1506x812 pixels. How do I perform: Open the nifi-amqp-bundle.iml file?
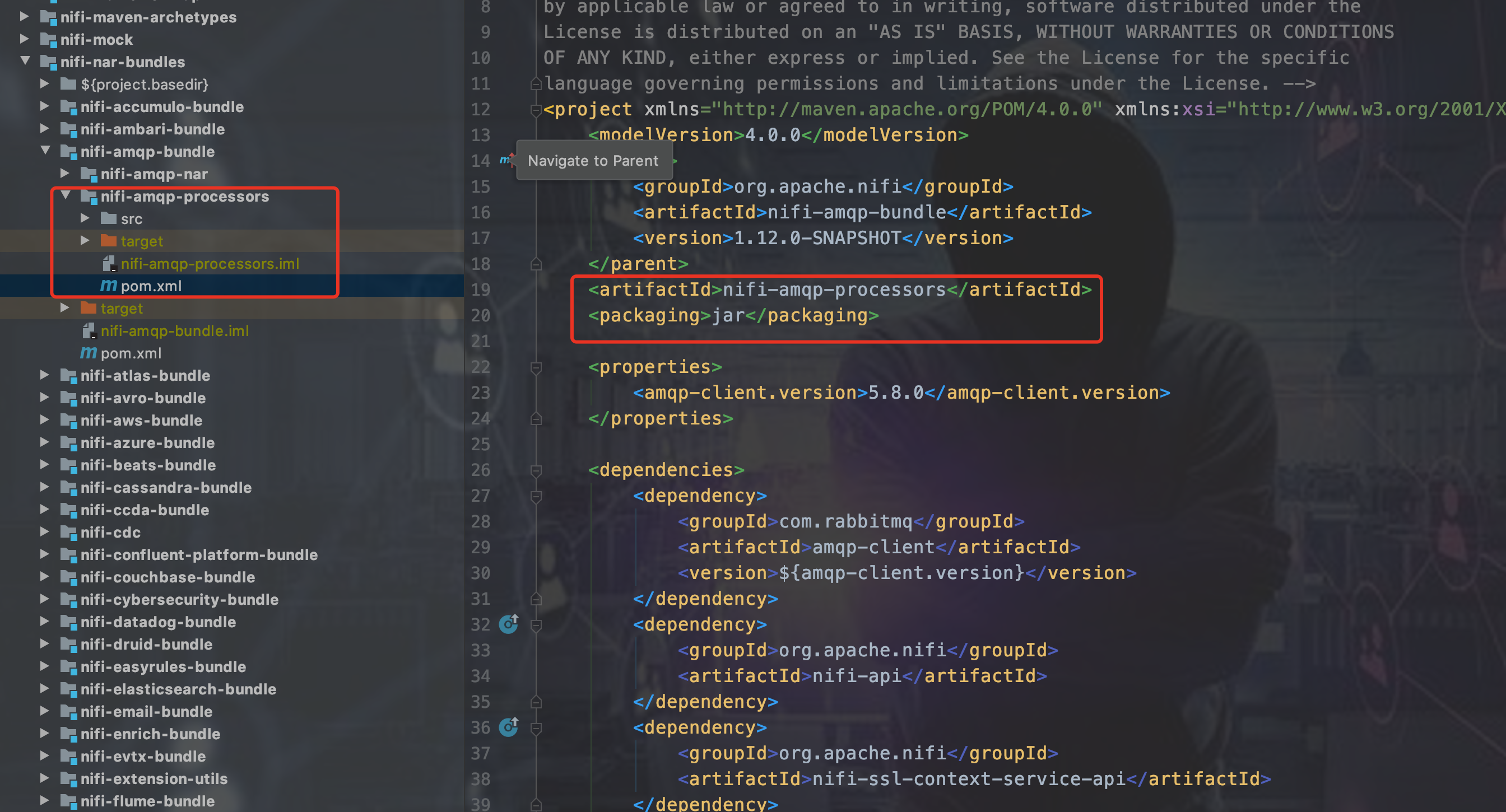[x=174, y=330]
